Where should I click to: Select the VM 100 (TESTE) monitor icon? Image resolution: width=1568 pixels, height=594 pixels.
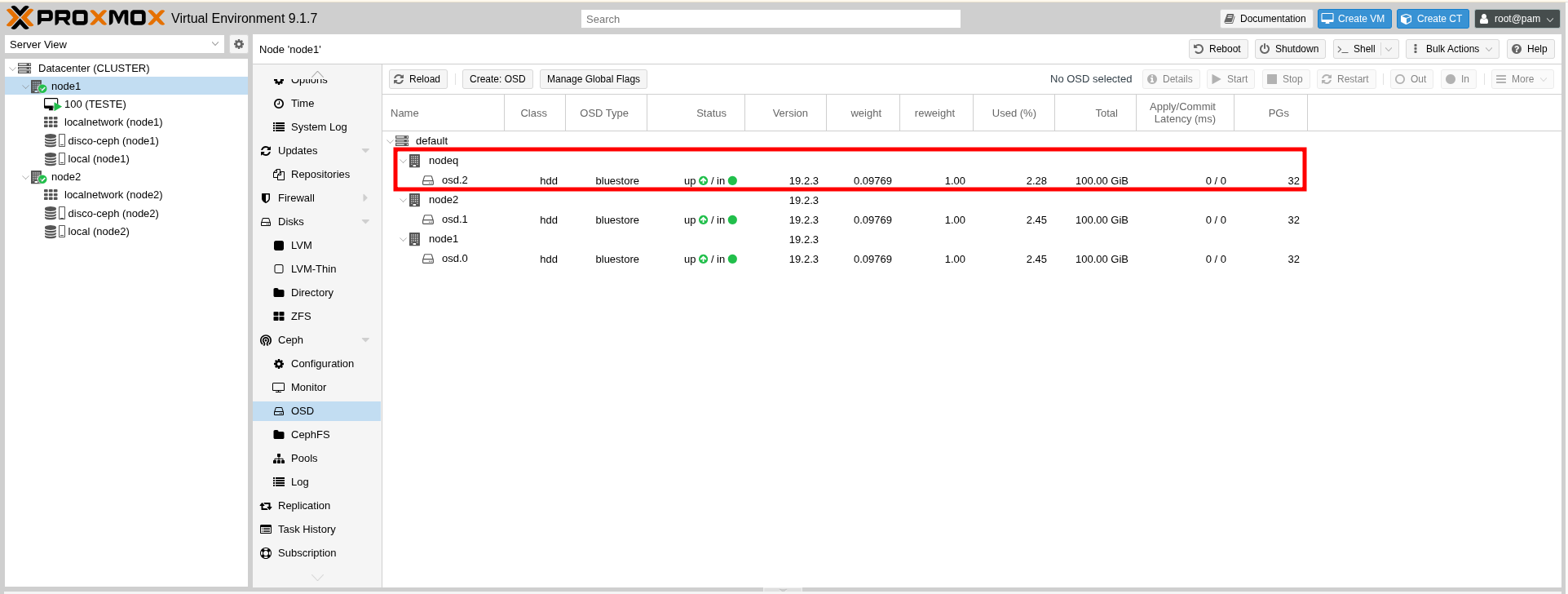(x=51, y=104)
